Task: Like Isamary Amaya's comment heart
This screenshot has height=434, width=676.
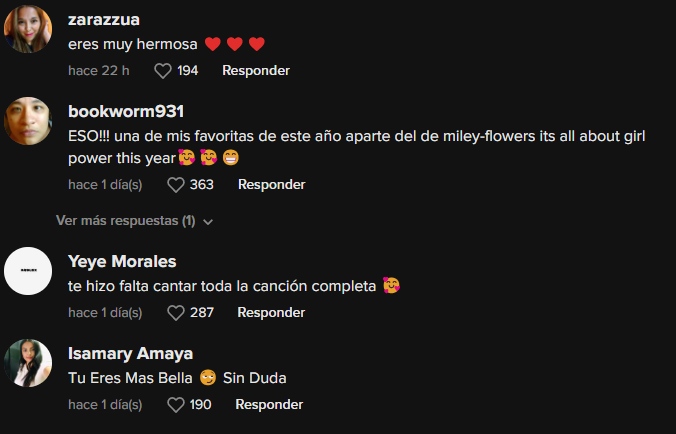Action: 176,405
